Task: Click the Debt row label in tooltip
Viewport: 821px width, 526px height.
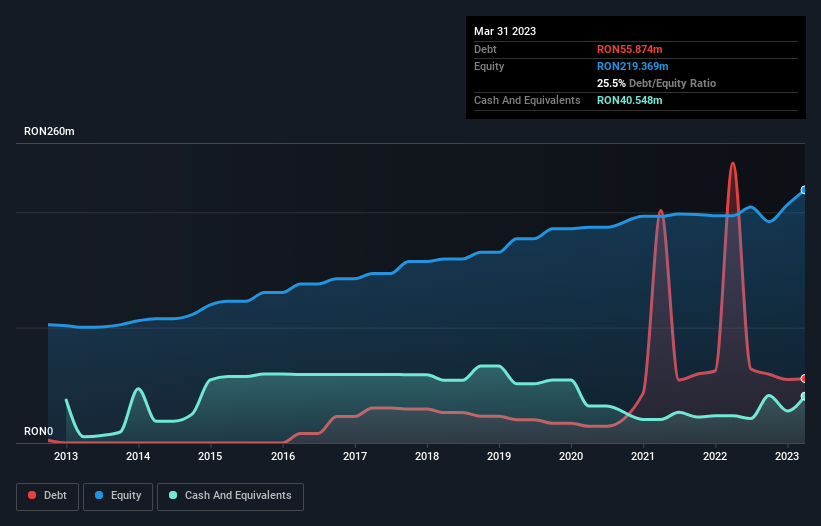Action: point(485,49)
